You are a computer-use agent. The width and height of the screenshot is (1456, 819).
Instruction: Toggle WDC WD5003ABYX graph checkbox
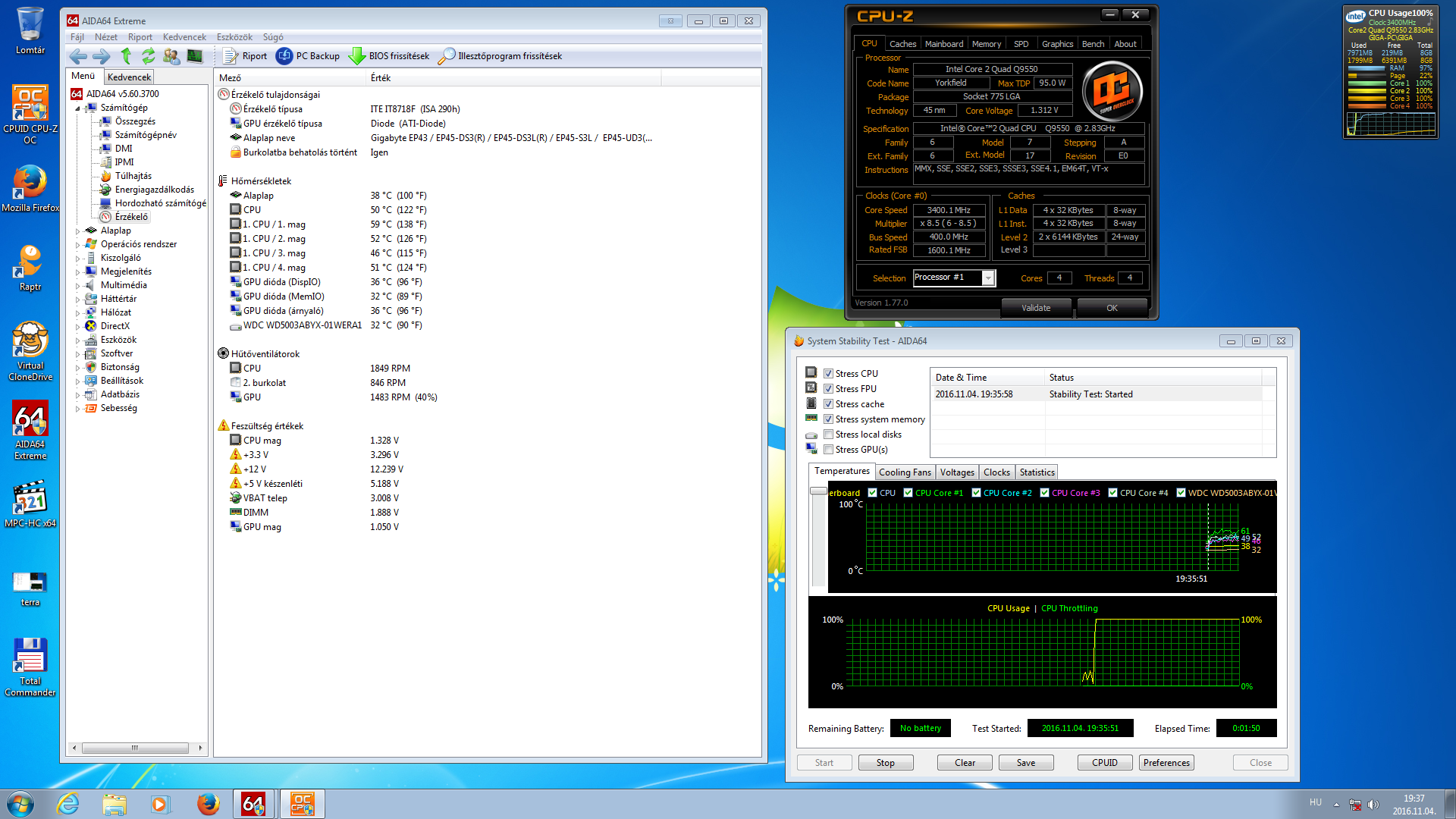pyautogui.click(x=1181, y=493)
